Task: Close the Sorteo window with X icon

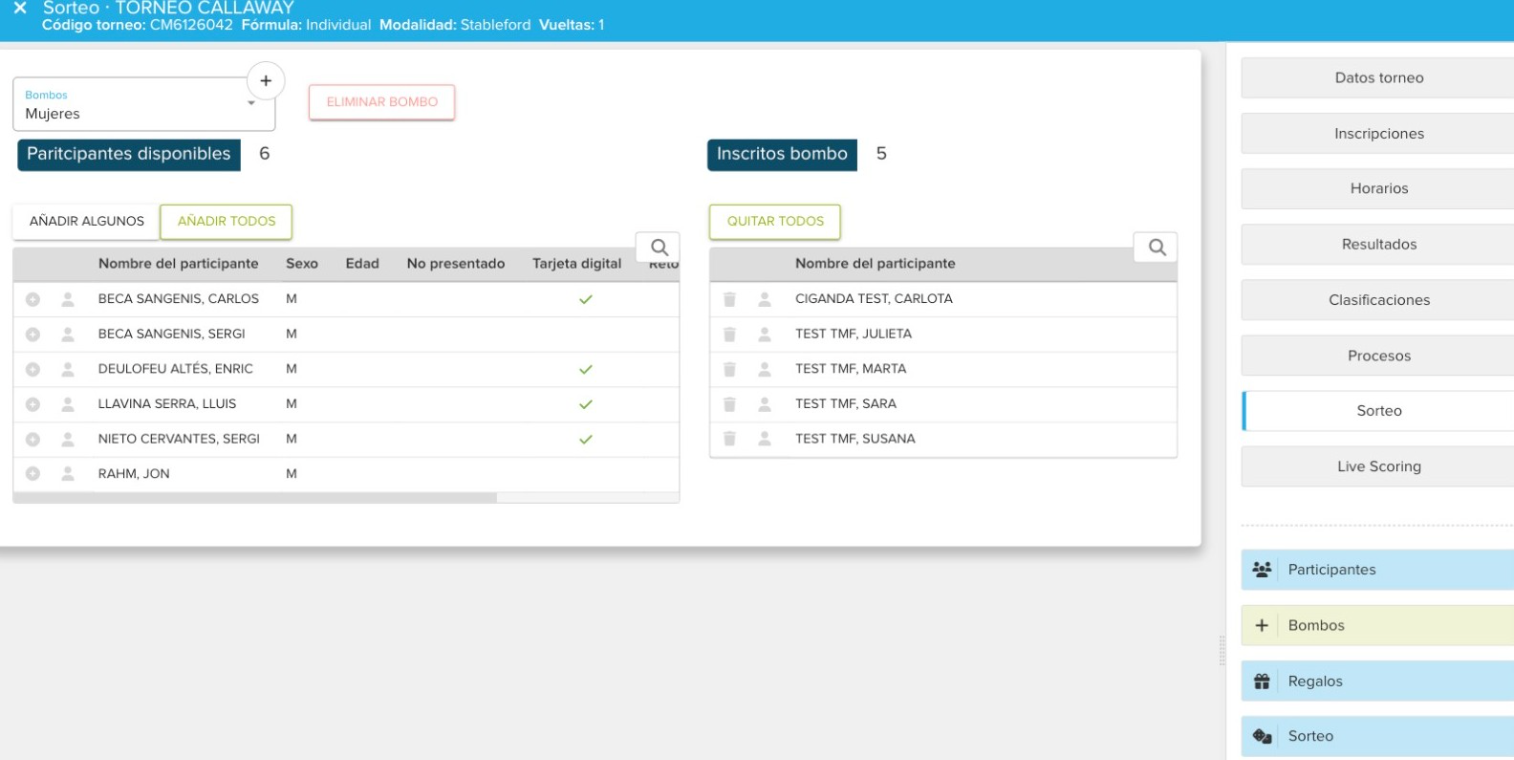Action: click(20, 8)
